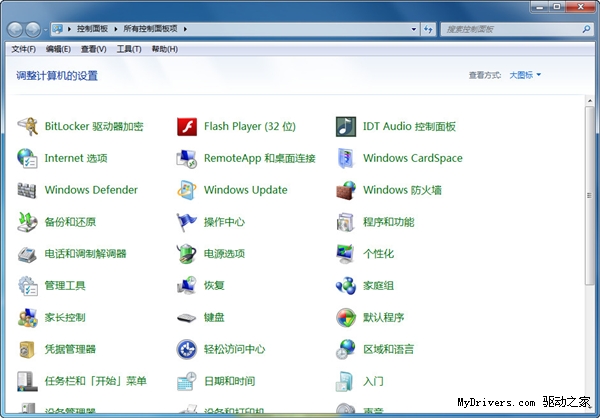Click the 恢复 recovery icon
The image size is (600, 418).
(187, 286)
